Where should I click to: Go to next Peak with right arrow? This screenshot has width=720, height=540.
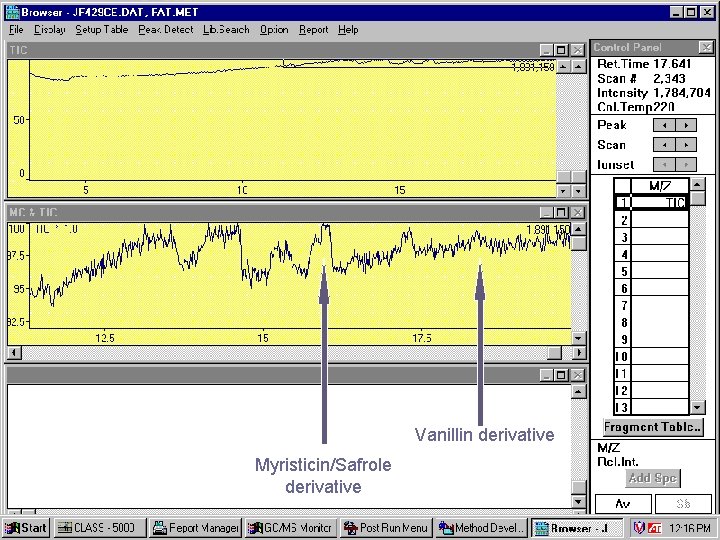686,125
